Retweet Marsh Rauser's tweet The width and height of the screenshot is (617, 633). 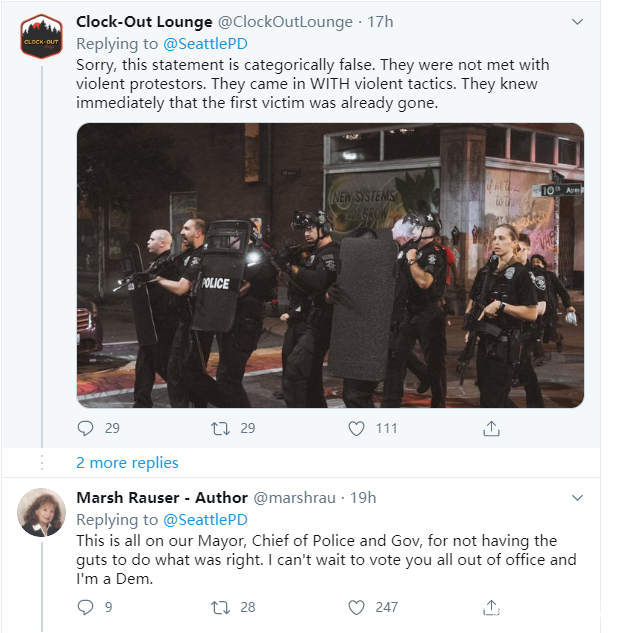[221, 607]
